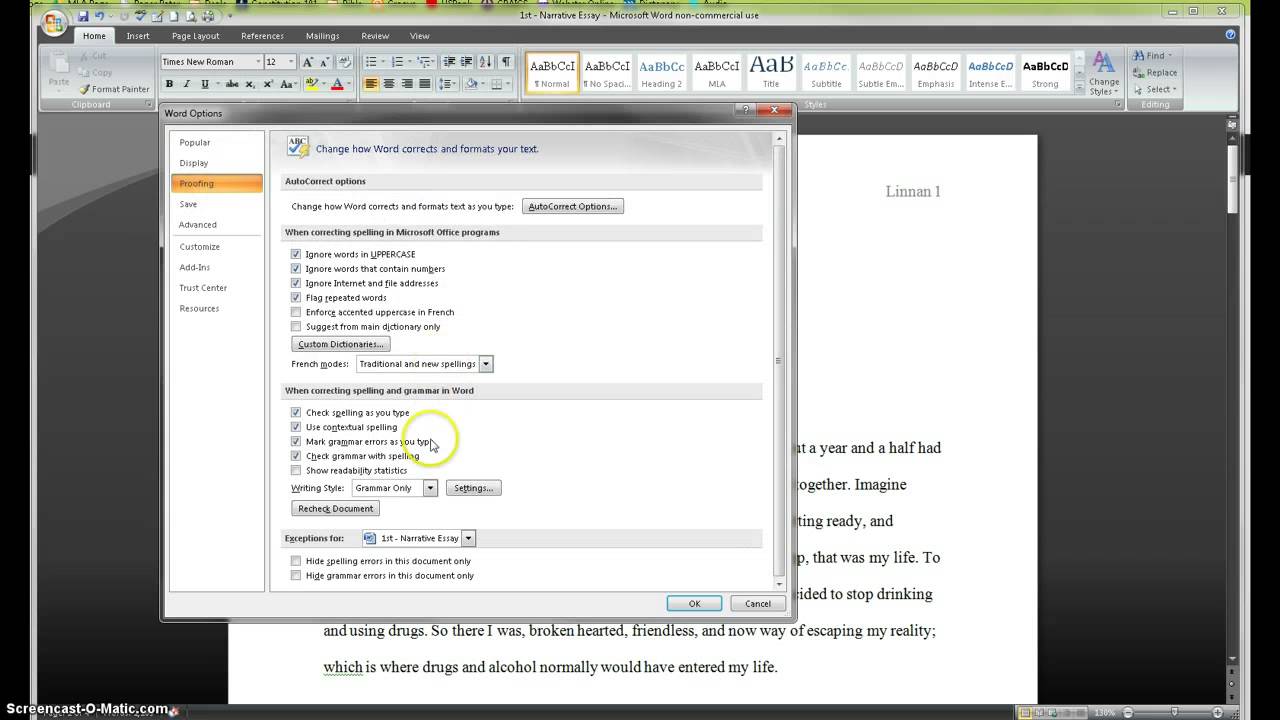Click the Align Right icon
The width and height of the screenshot is (1280, 720).
pos(407,84)
